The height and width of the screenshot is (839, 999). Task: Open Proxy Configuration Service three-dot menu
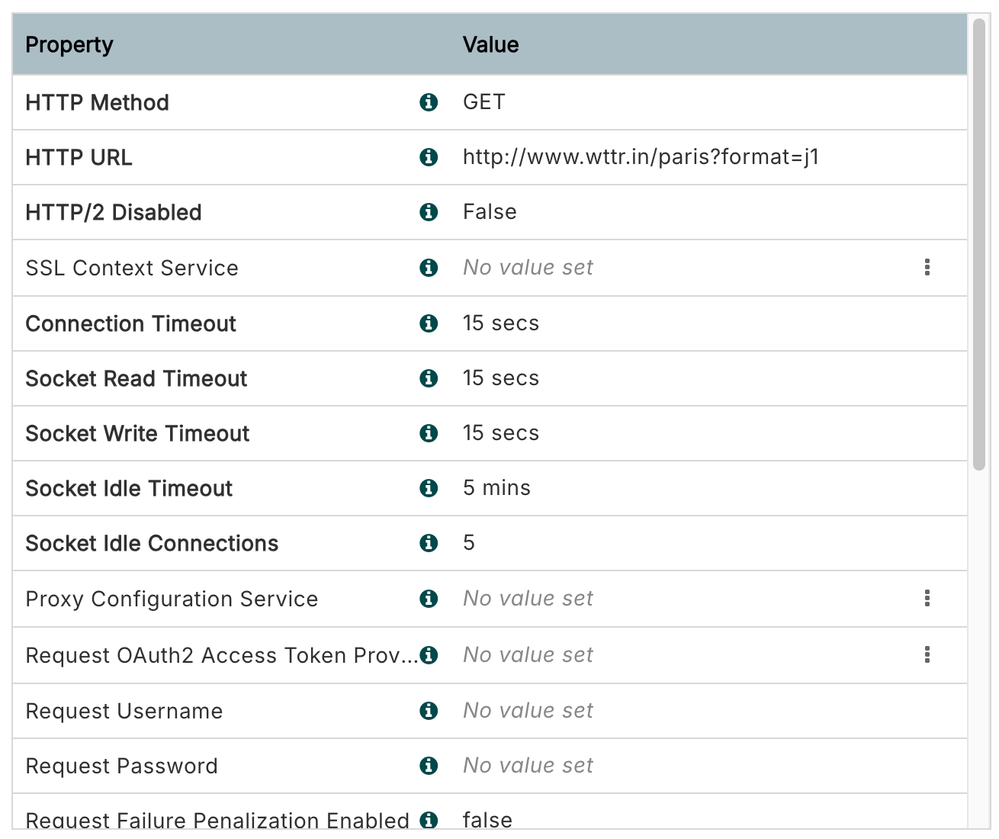click(927, 598)
